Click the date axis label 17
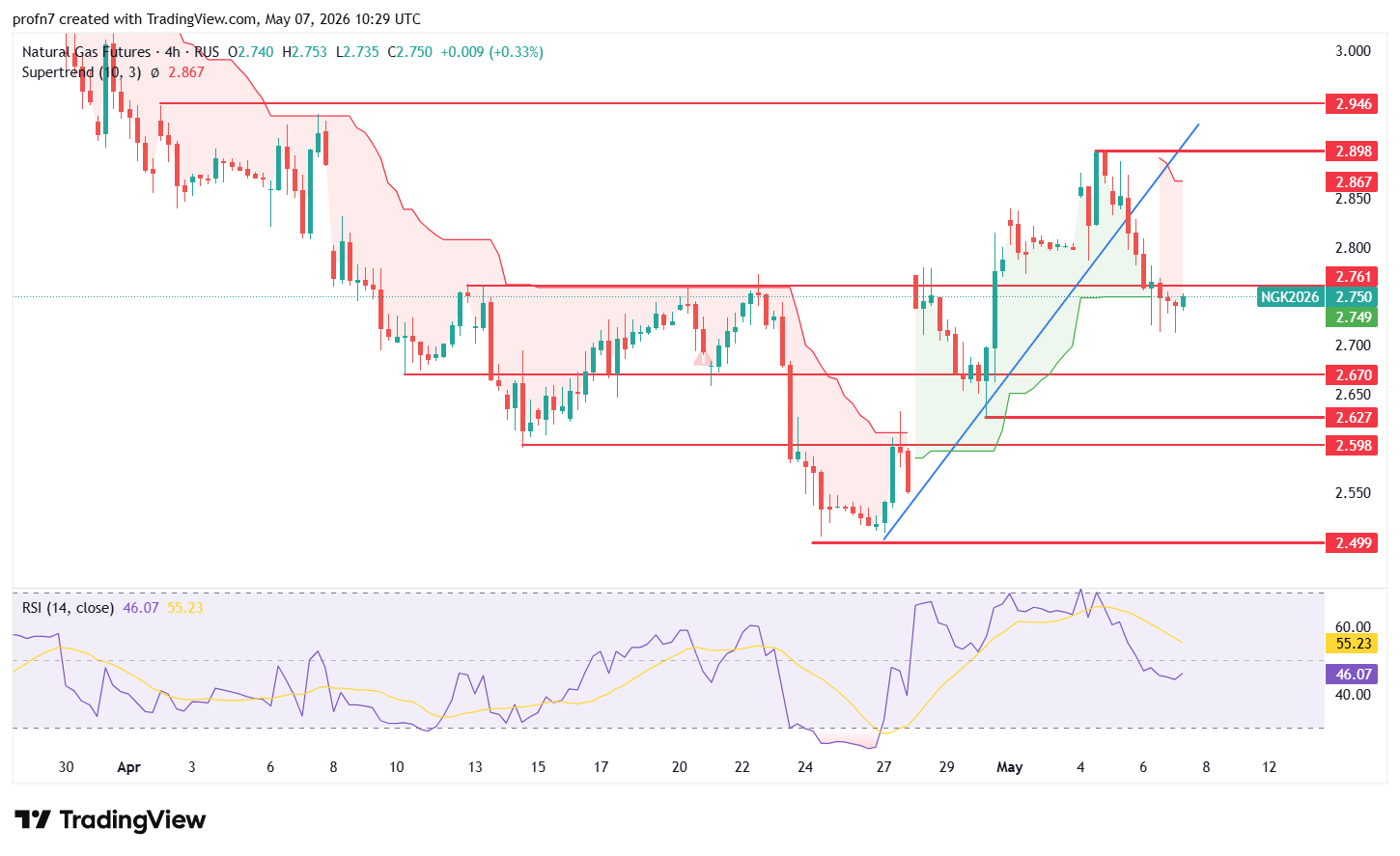Viewport: 1400px width, 856px height. [601, 767]
